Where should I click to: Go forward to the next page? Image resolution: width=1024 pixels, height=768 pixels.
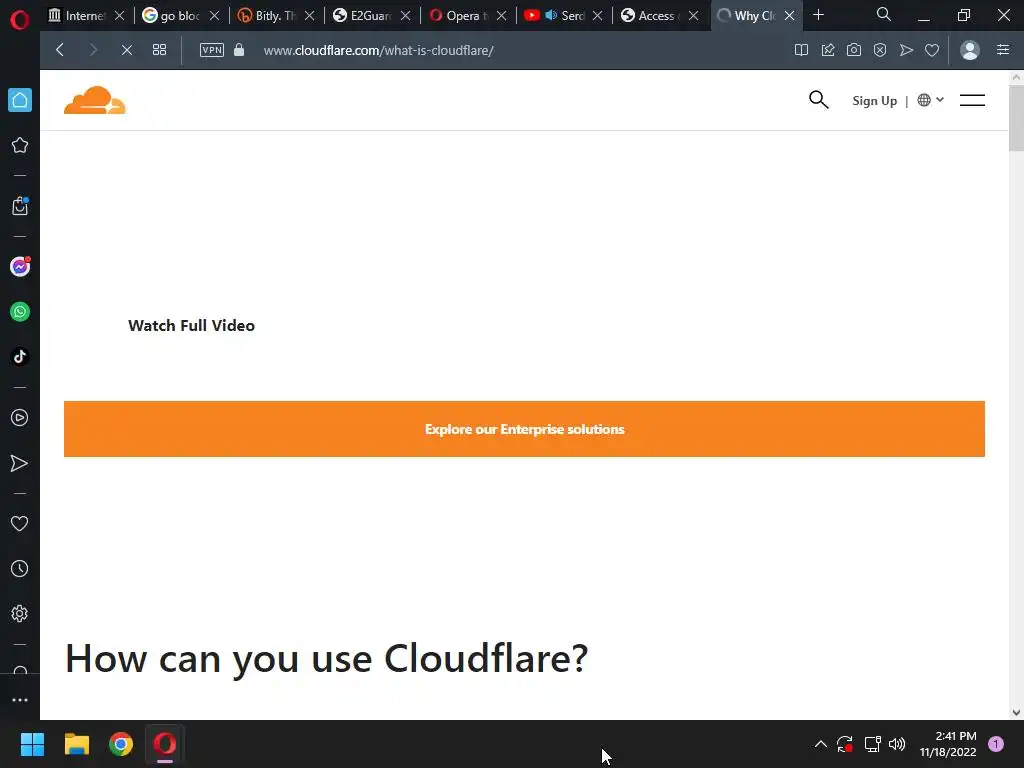93,50
